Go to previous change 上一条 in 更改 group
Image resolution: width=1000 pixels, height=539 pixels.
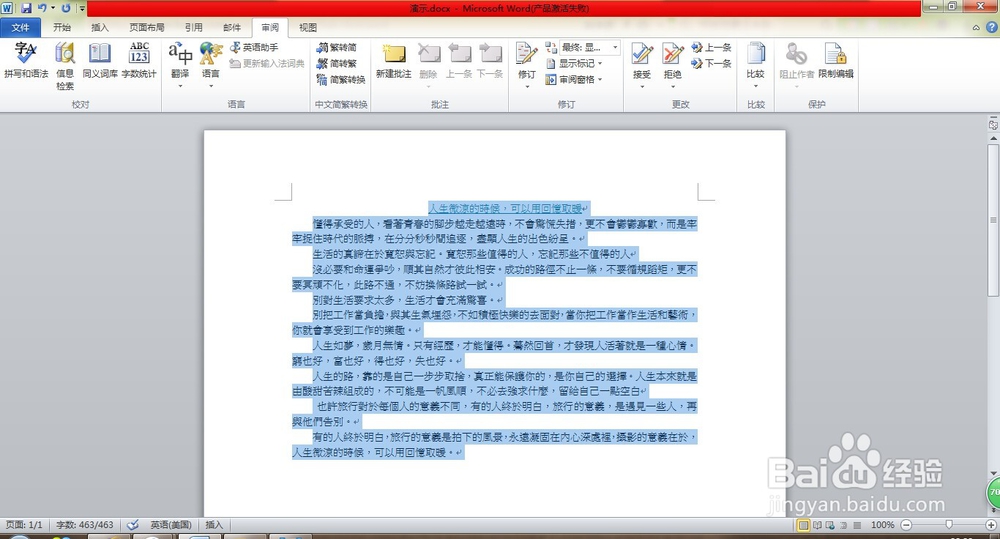click(x=712, y=47)
